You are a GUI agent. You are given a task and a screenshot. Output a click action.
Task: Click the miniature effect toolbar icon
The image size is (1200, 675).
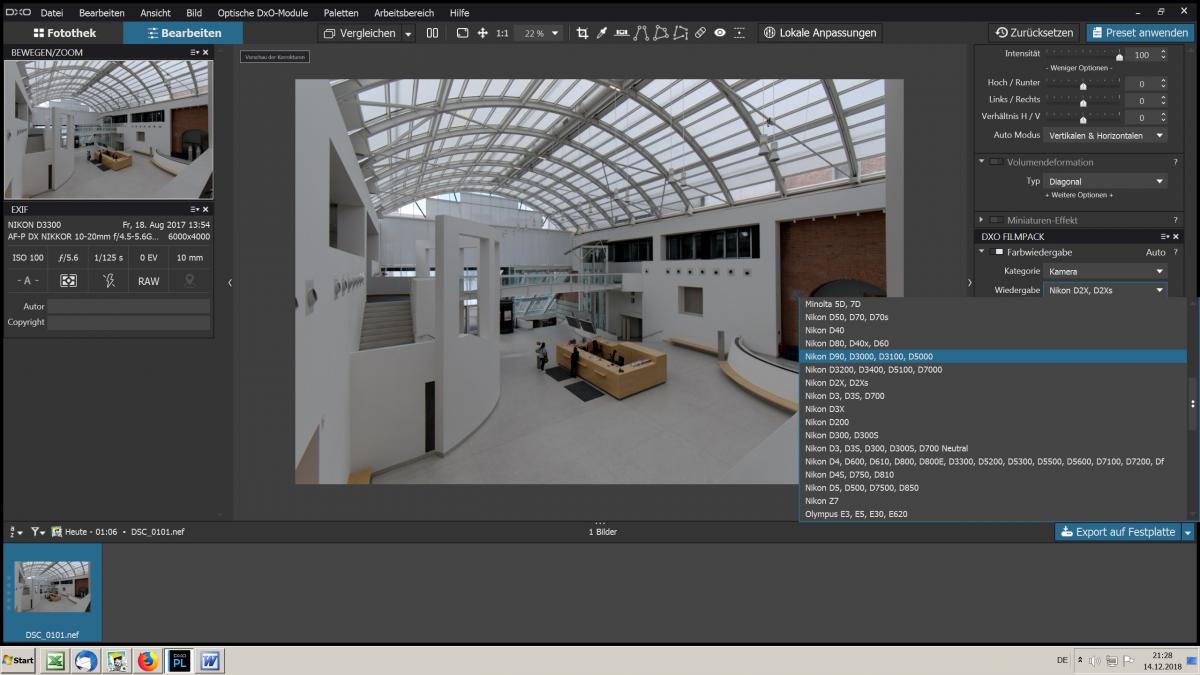[x=739, y=33]
